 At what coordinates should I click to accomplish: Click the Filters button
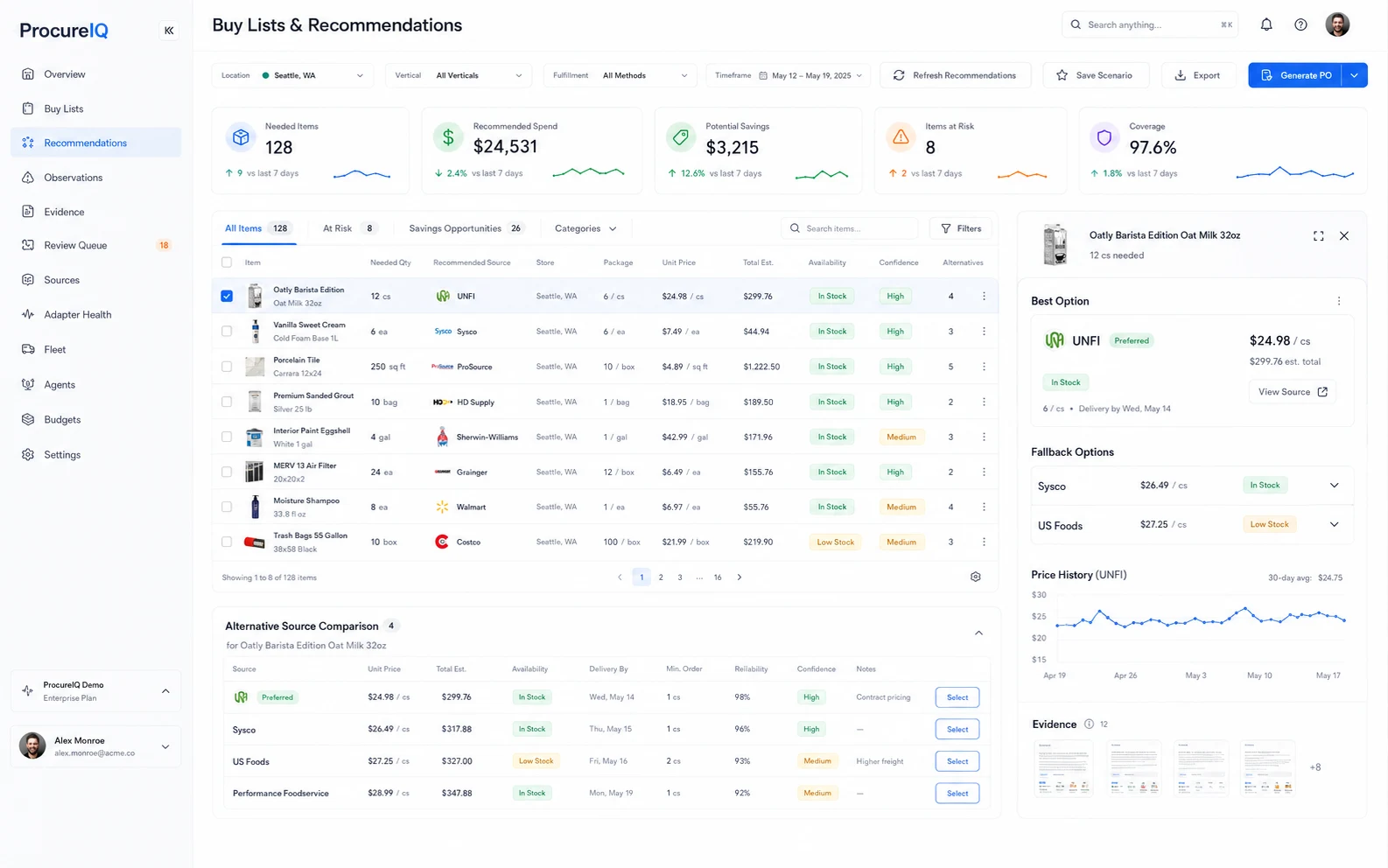(961, 229)
